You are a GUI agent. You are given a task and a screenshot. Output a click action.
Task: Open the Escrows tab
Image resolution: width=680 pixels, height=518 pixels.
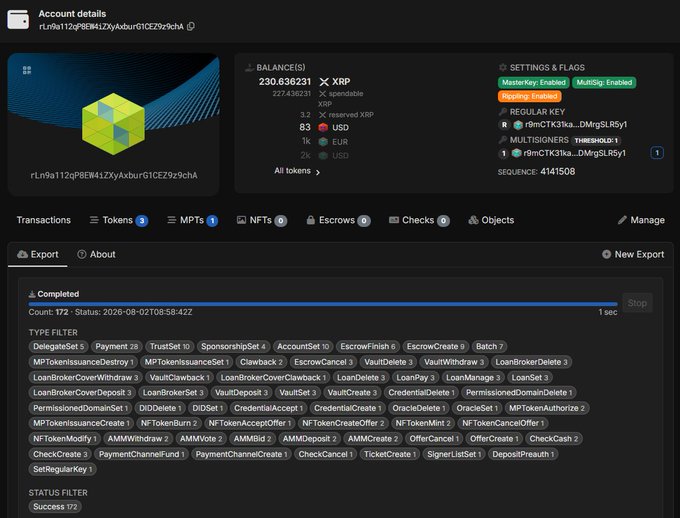[338, 220]
